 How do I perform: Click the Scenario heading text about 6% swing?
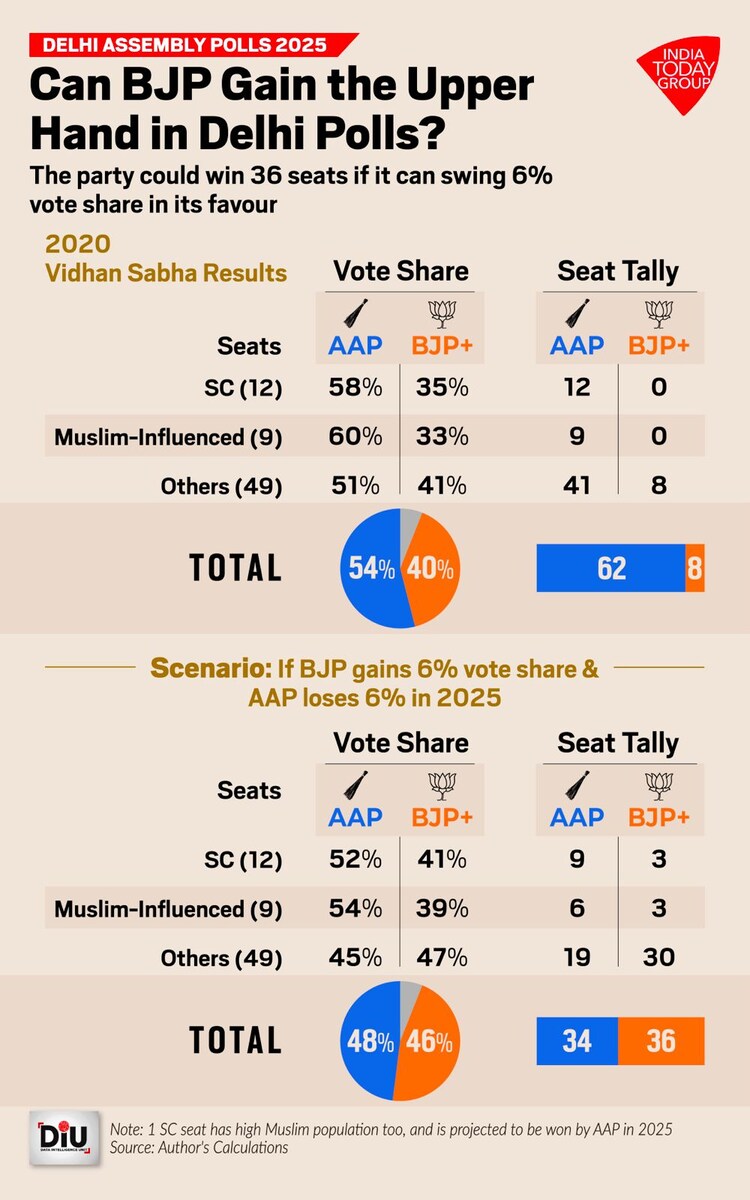coord(374,682)
